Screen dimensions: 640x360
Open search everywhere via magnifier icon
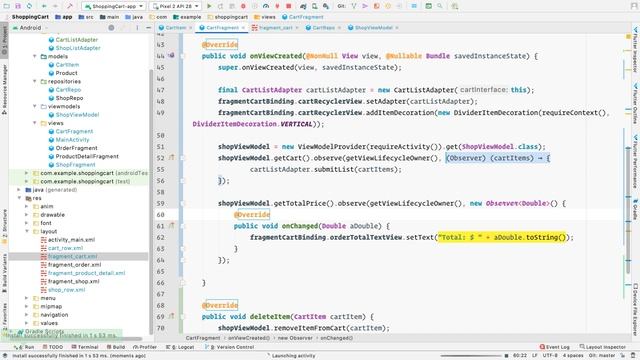click(x=440, y=6)
